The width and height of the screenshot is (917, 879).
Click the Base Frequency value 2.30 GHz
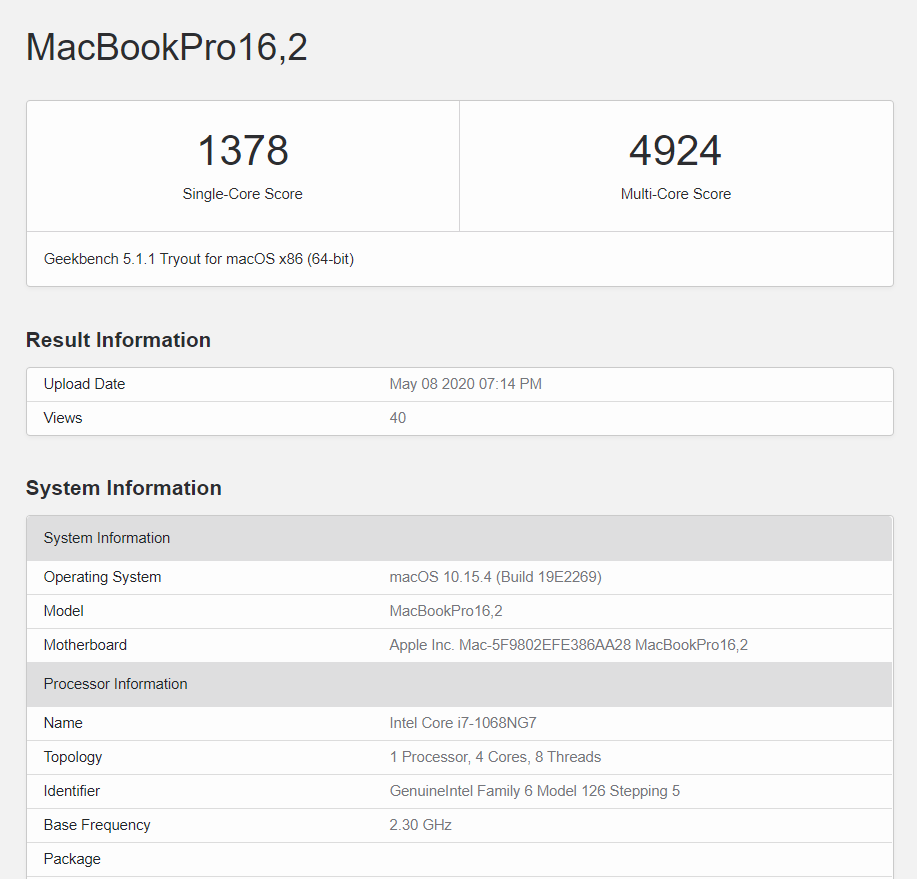click(420, 824)
